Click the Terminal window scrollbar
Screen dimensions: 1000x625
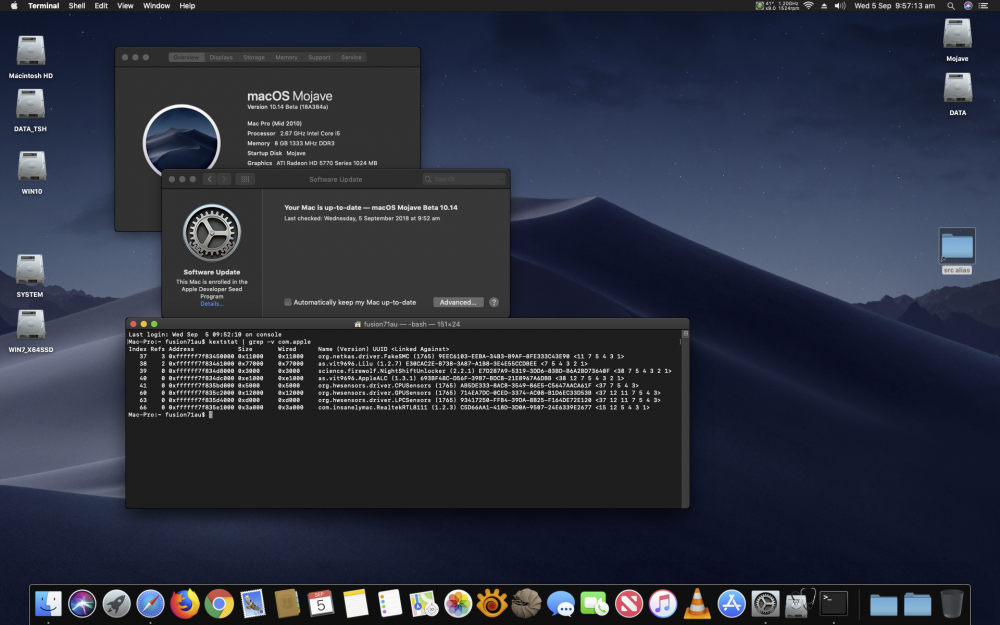coord(686,418)
